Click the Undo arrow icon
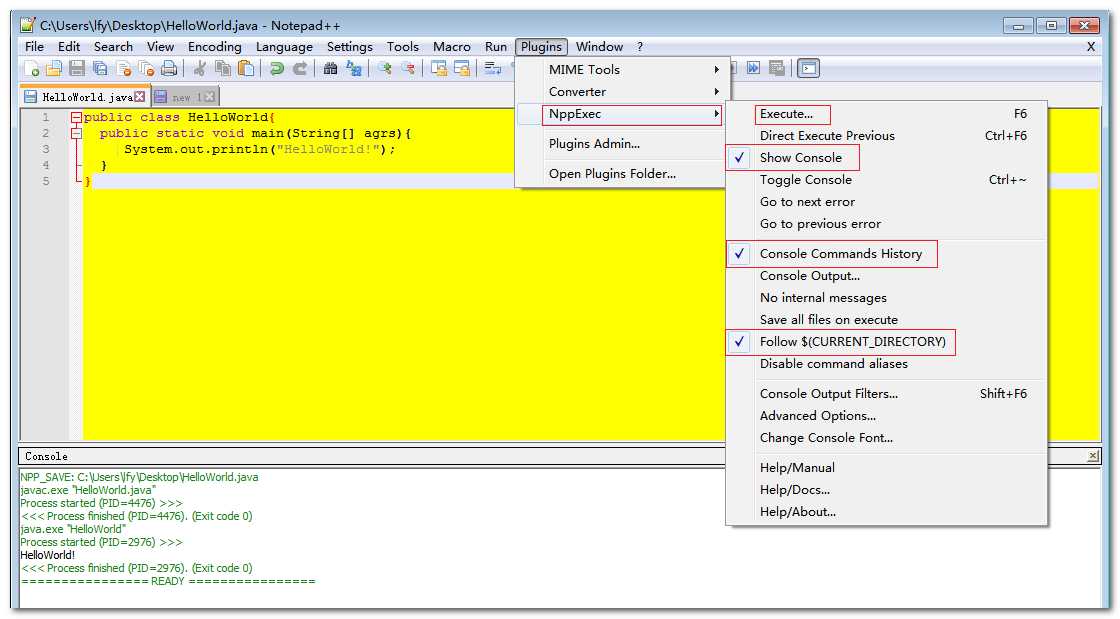This screenshot has width=1120, height=619. tap(277, 69)
